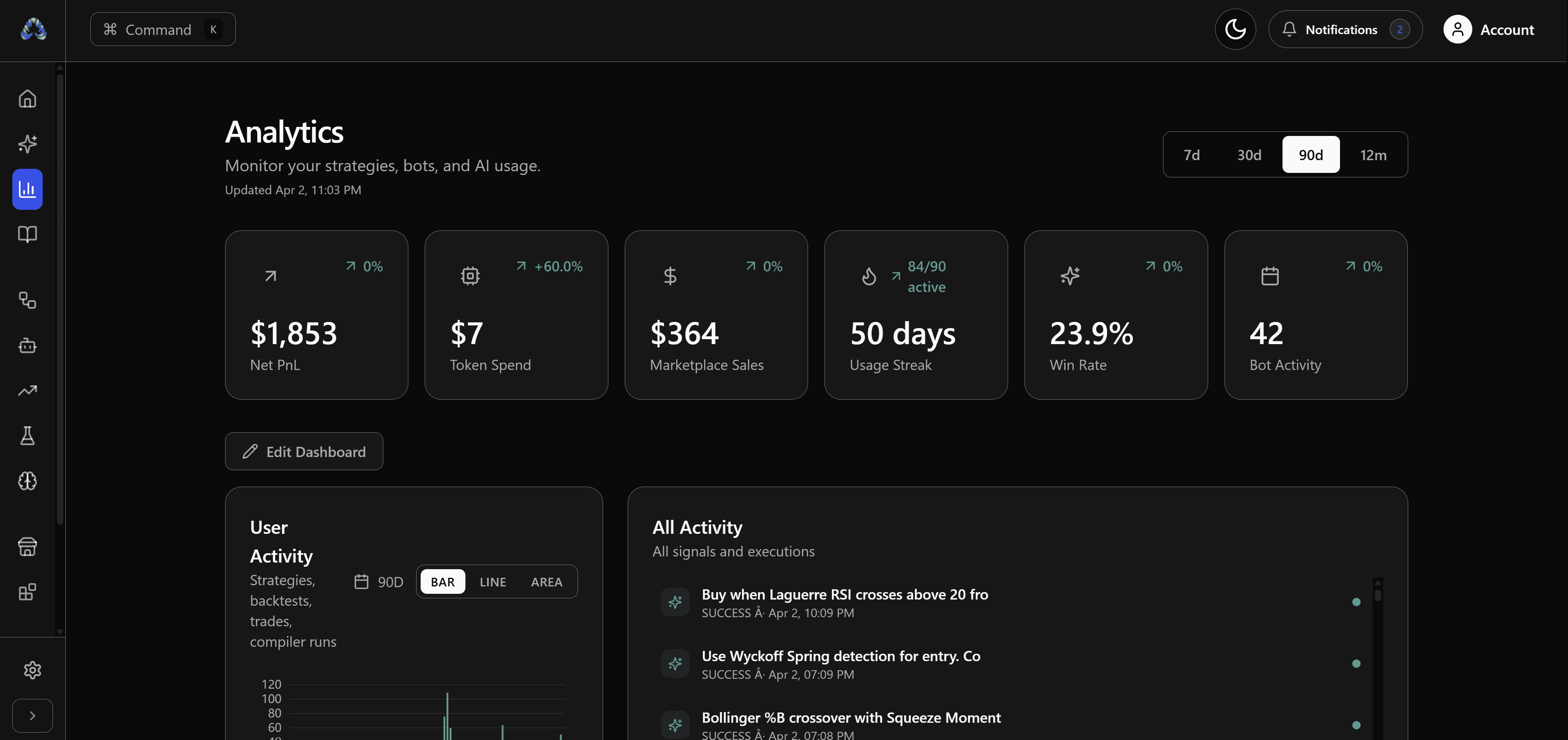Open the Home icon in sidebar
The width and height of the screenshot is (1568, 740).
pyautogui.click(x=28, y=99)
